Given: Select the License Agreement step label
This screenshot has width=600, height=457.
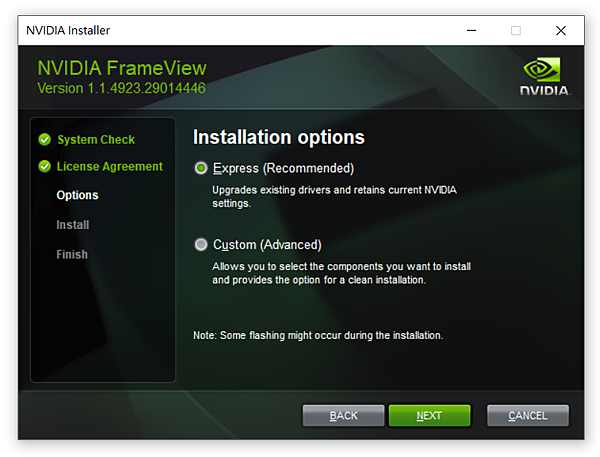Looking at the screenshot, I should [x=109, y=166].
